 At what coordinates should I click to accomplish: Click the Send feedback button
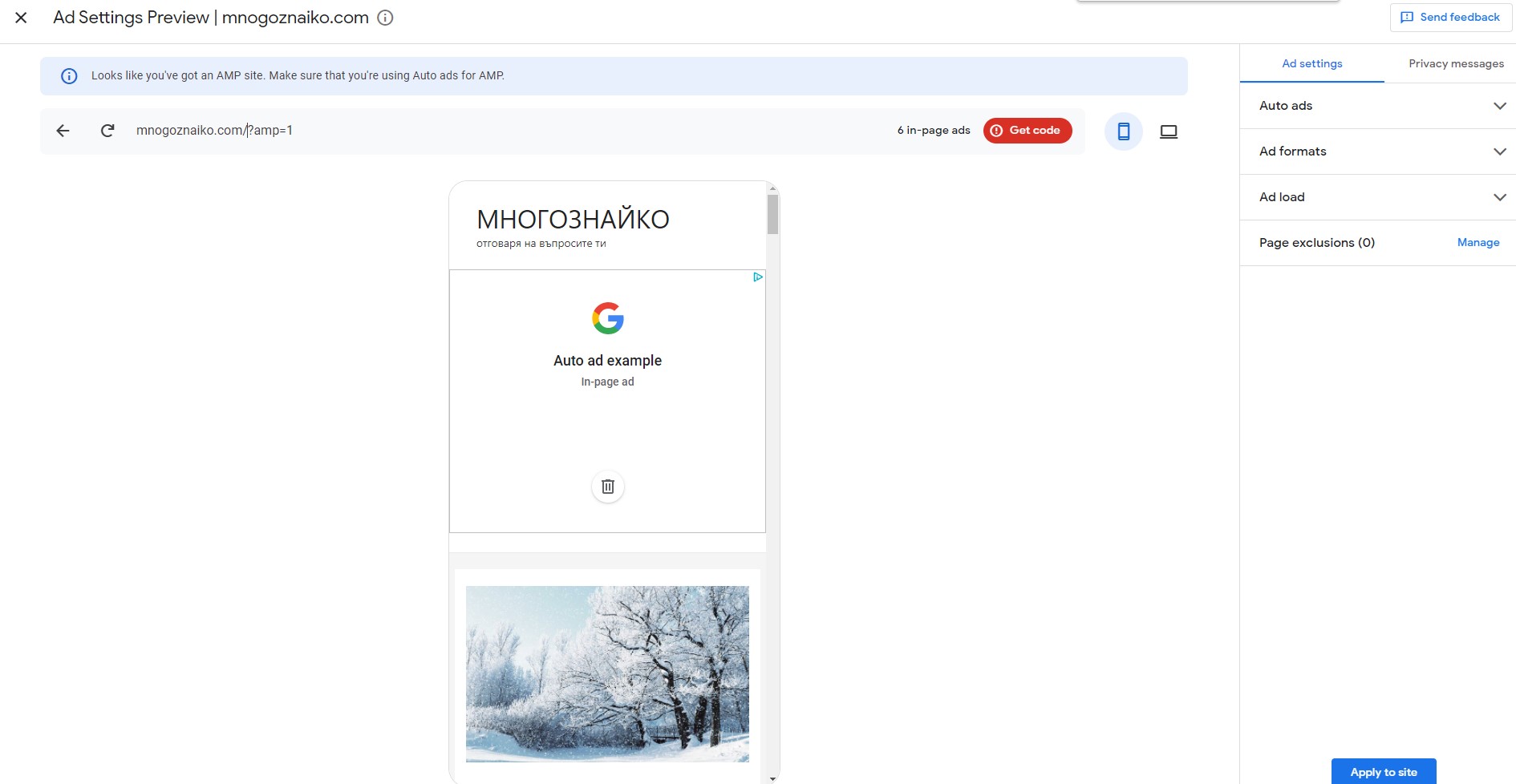pos(1450,17)
